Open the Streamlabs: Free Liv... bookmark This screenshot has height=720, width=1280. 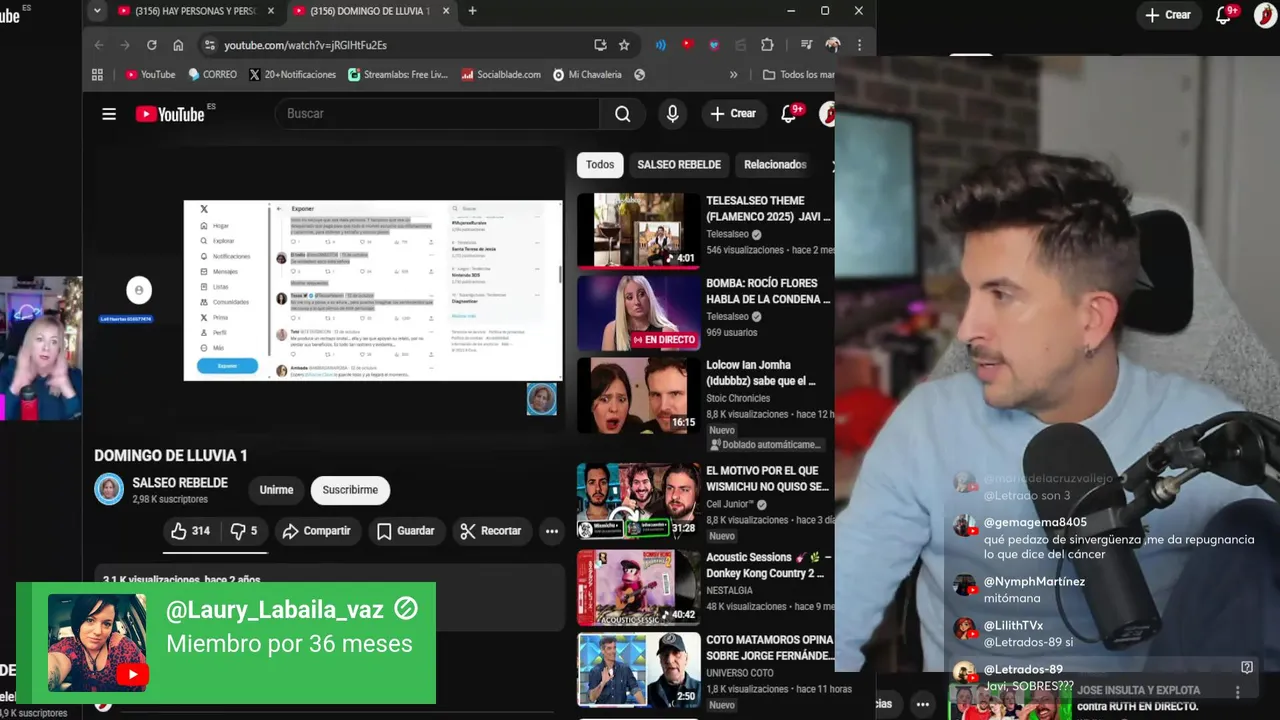(x=398, y=74)
